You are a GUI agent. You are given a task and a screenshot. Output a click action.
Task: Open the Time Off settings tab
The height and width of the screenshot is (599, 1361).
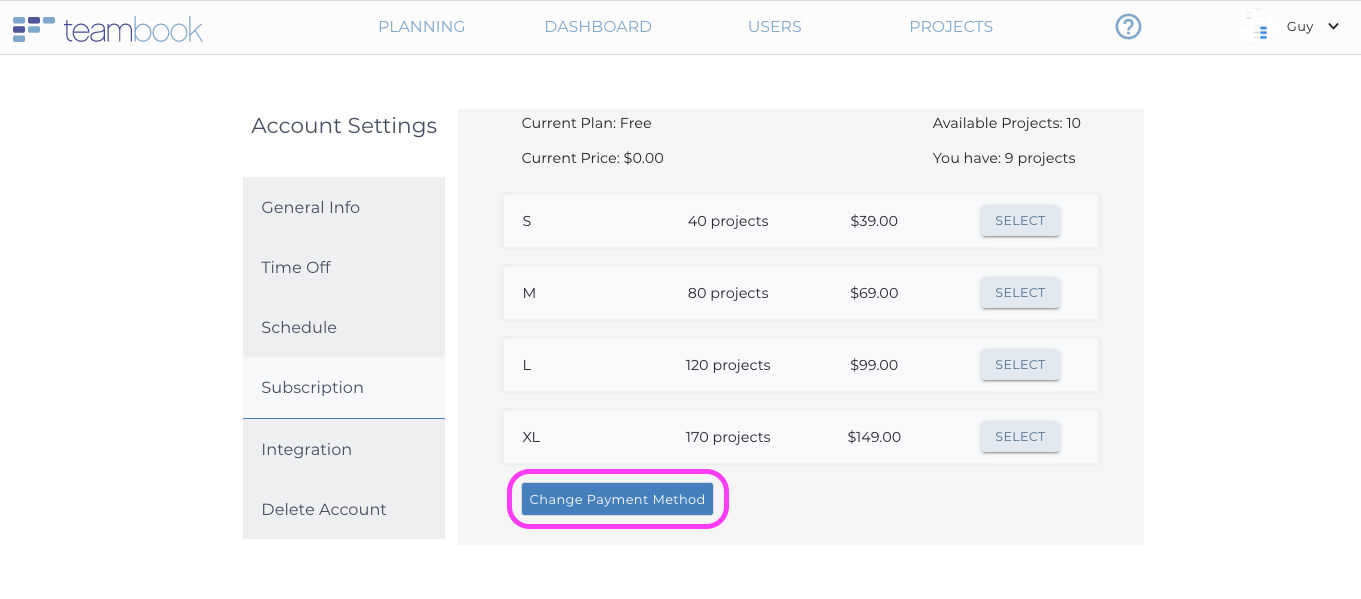[x=296, y=267]
